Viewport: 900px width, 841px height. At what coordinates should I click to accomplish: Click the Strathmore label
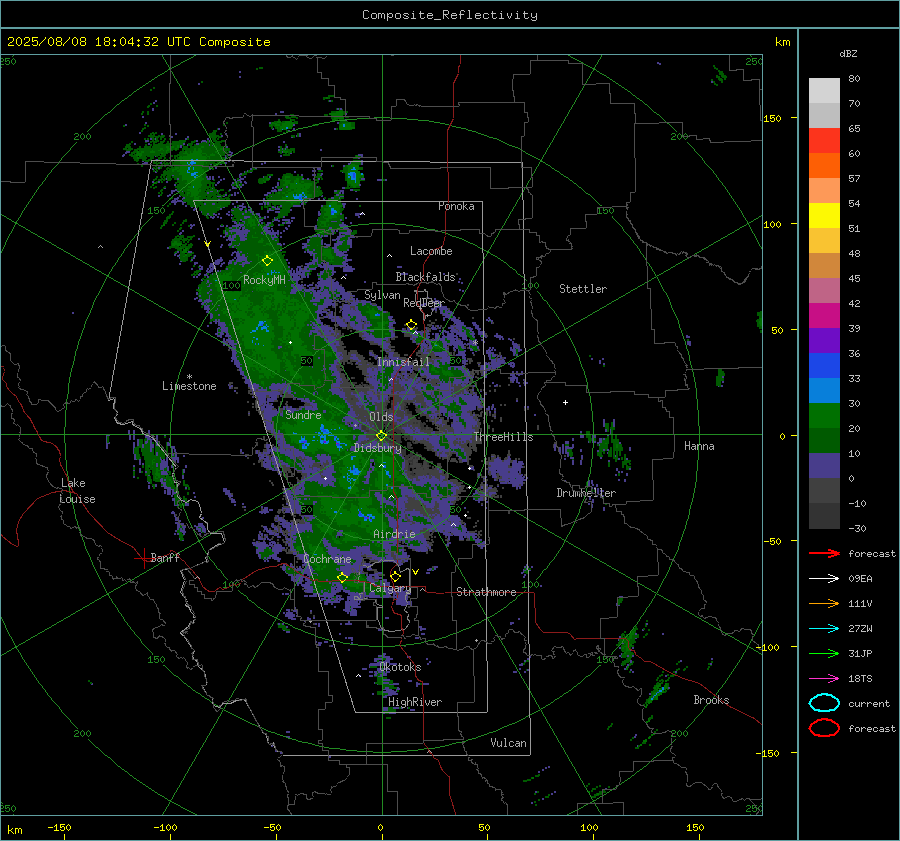tap(486, 592)
